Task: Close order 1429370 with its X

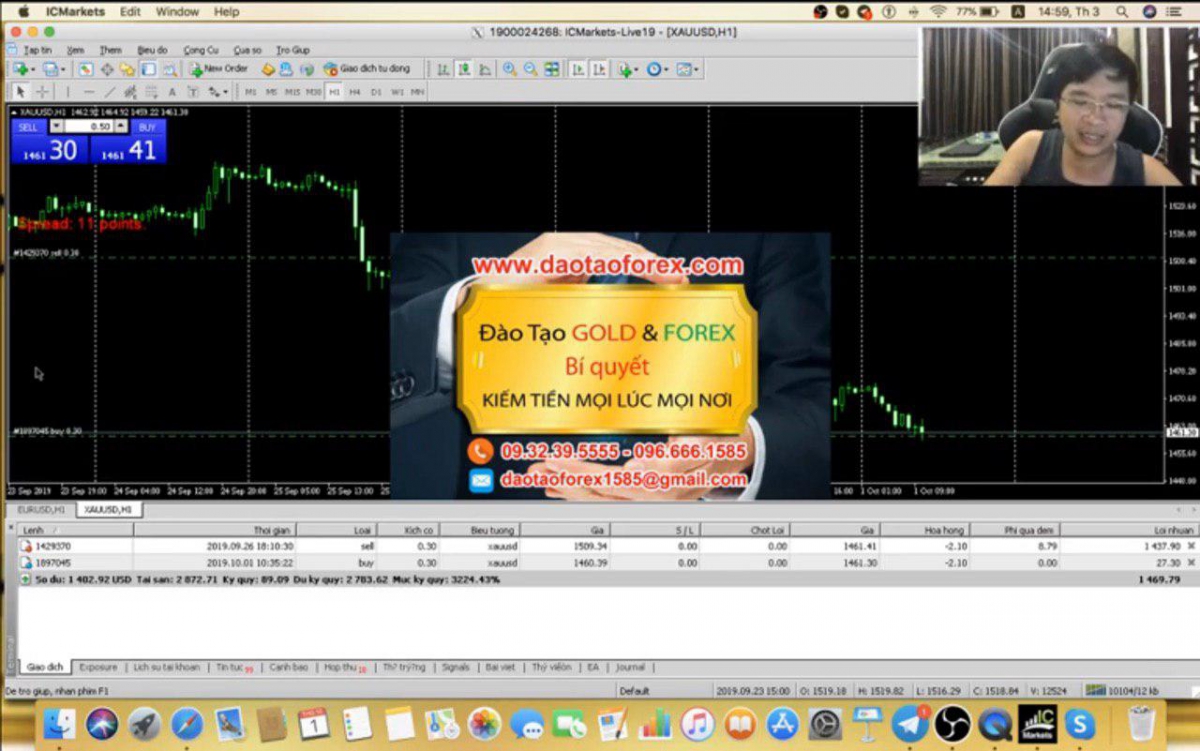Action: tap(1190, 546)
